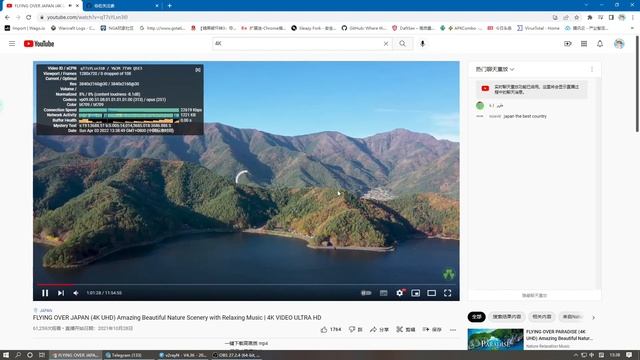Open the account avatar menu
640x360 pixels.
coord(619,44)
